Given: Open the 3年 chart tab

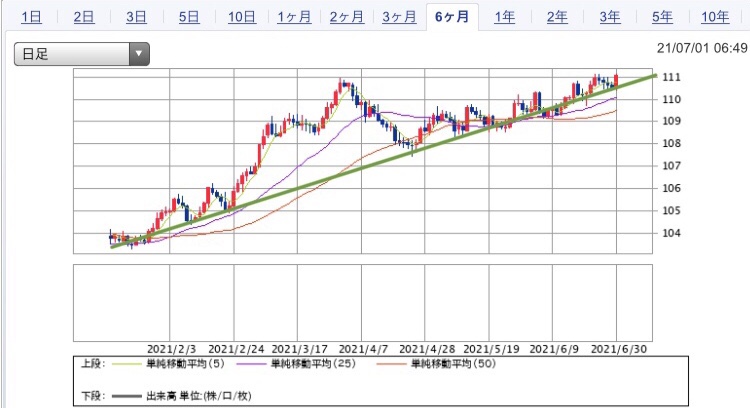Looking at the screenshot, I should [x=609, y=17].
